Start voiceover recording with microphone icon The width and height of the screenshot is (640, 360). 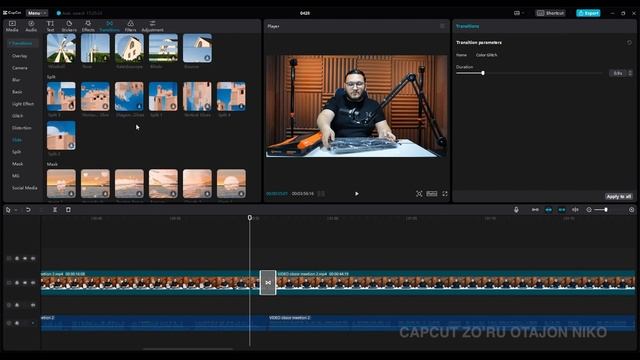point(516,210)
